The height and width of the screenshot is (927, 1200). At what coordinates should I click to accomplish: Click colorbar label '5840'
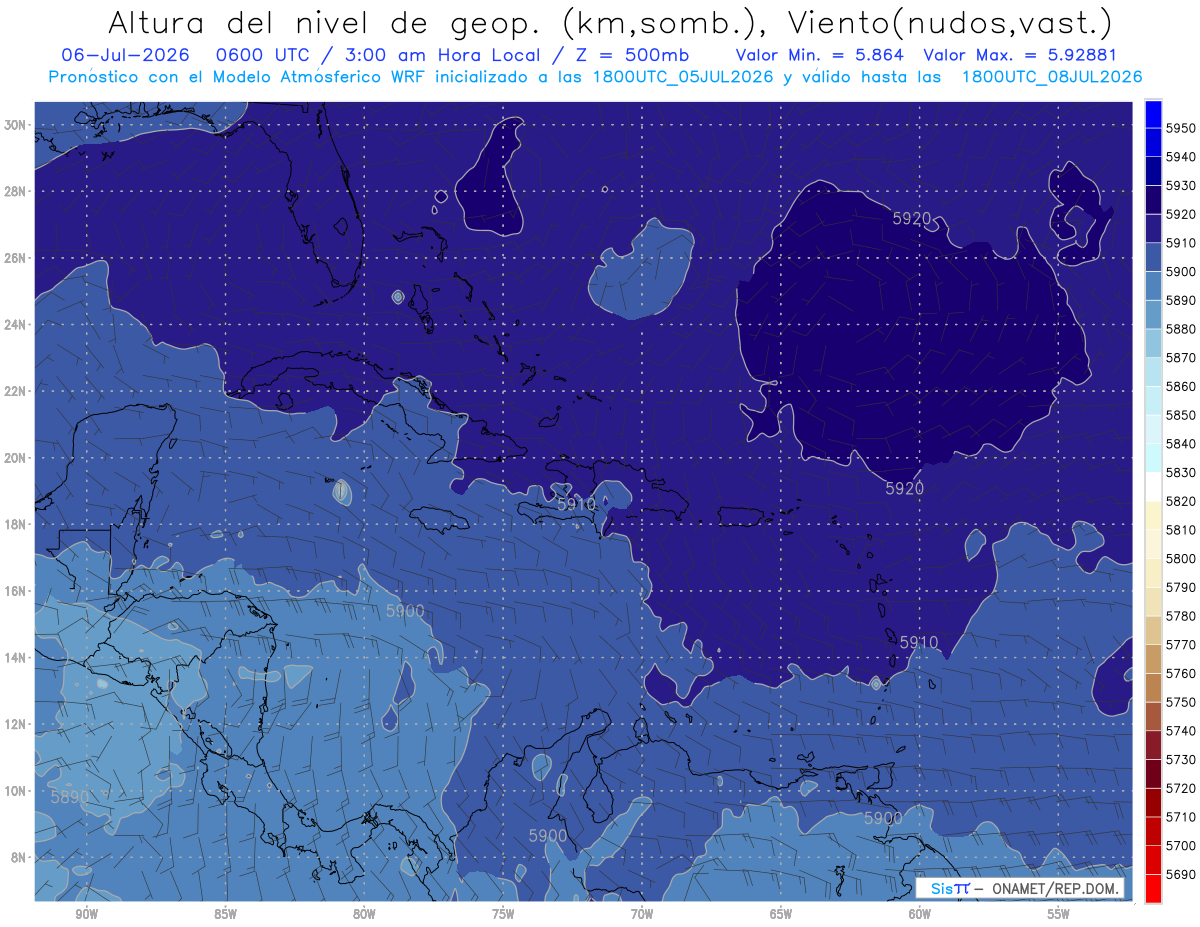[1180, 444]
